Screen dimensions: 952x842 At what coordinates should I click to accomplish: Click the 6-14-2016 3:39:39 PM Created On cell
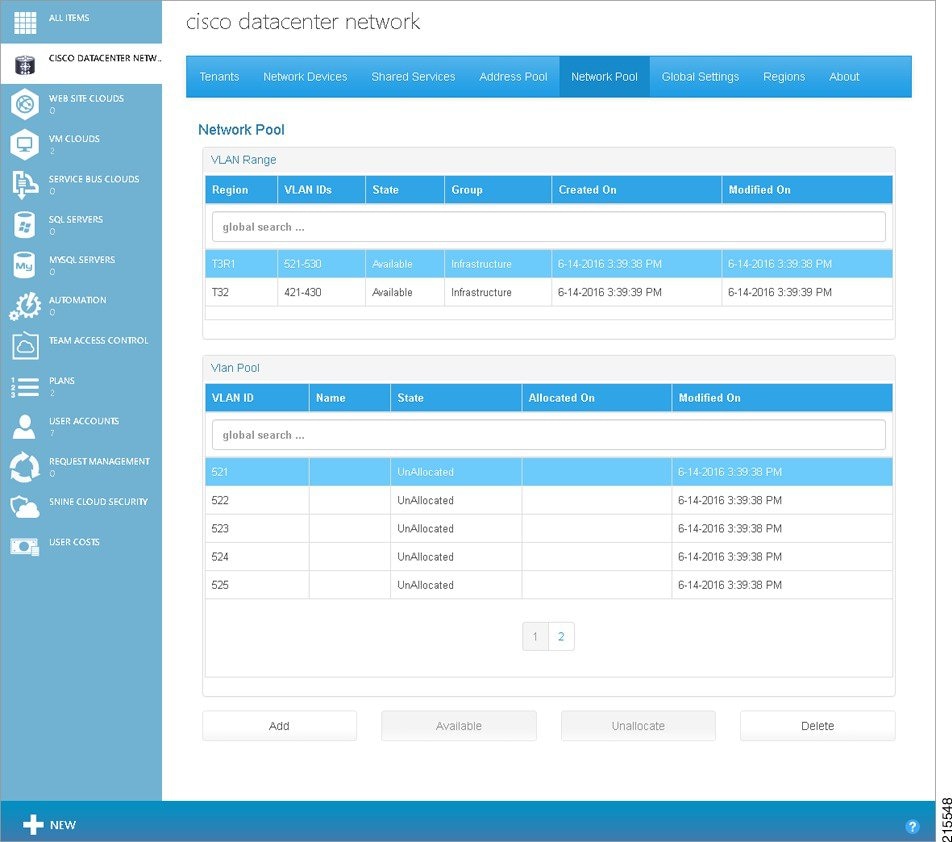coord(637,292)
